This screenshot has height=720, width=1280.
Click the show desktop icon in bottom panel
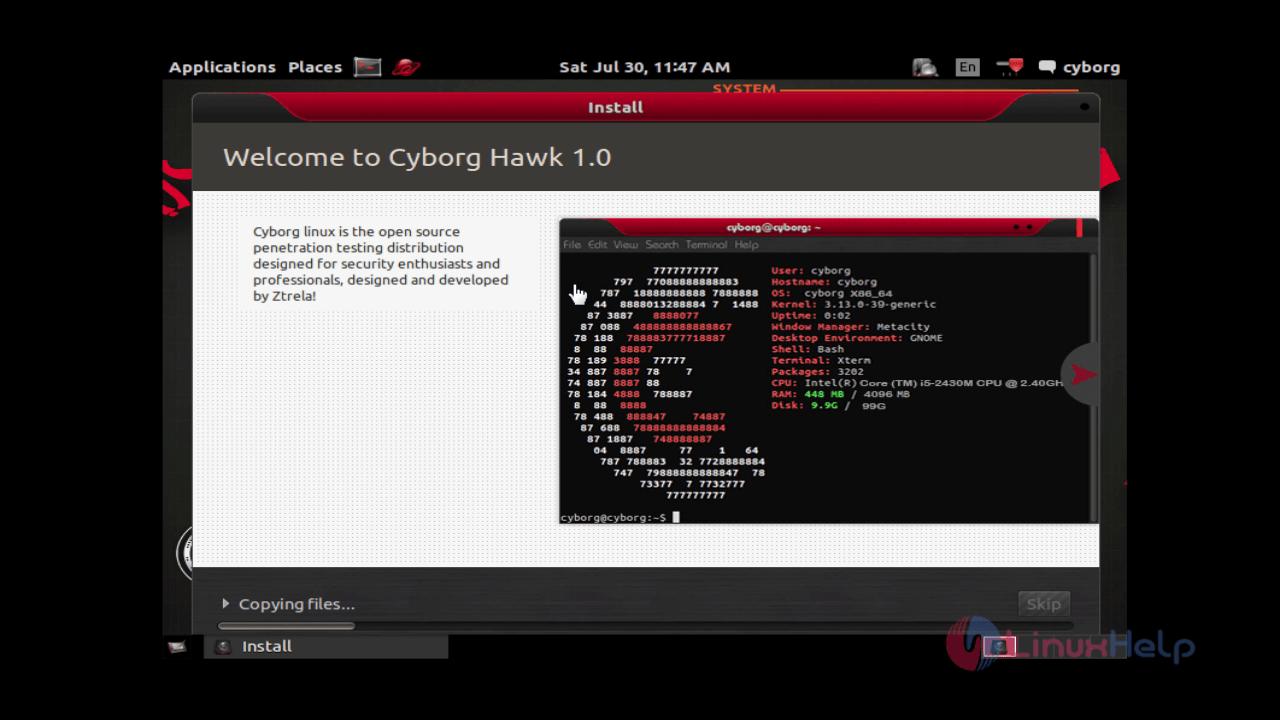177,646
